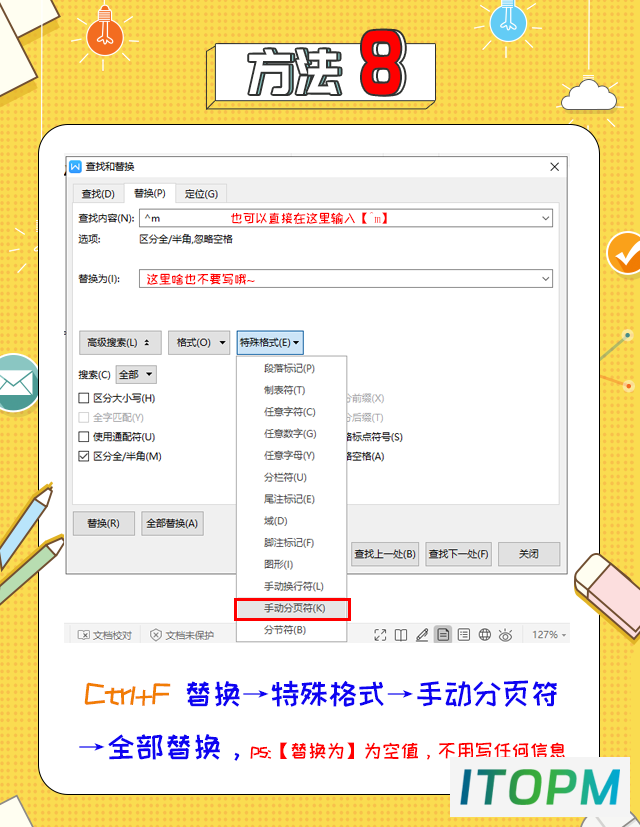
Task: Select outline view icon in status bar
Action: (464, 634)
